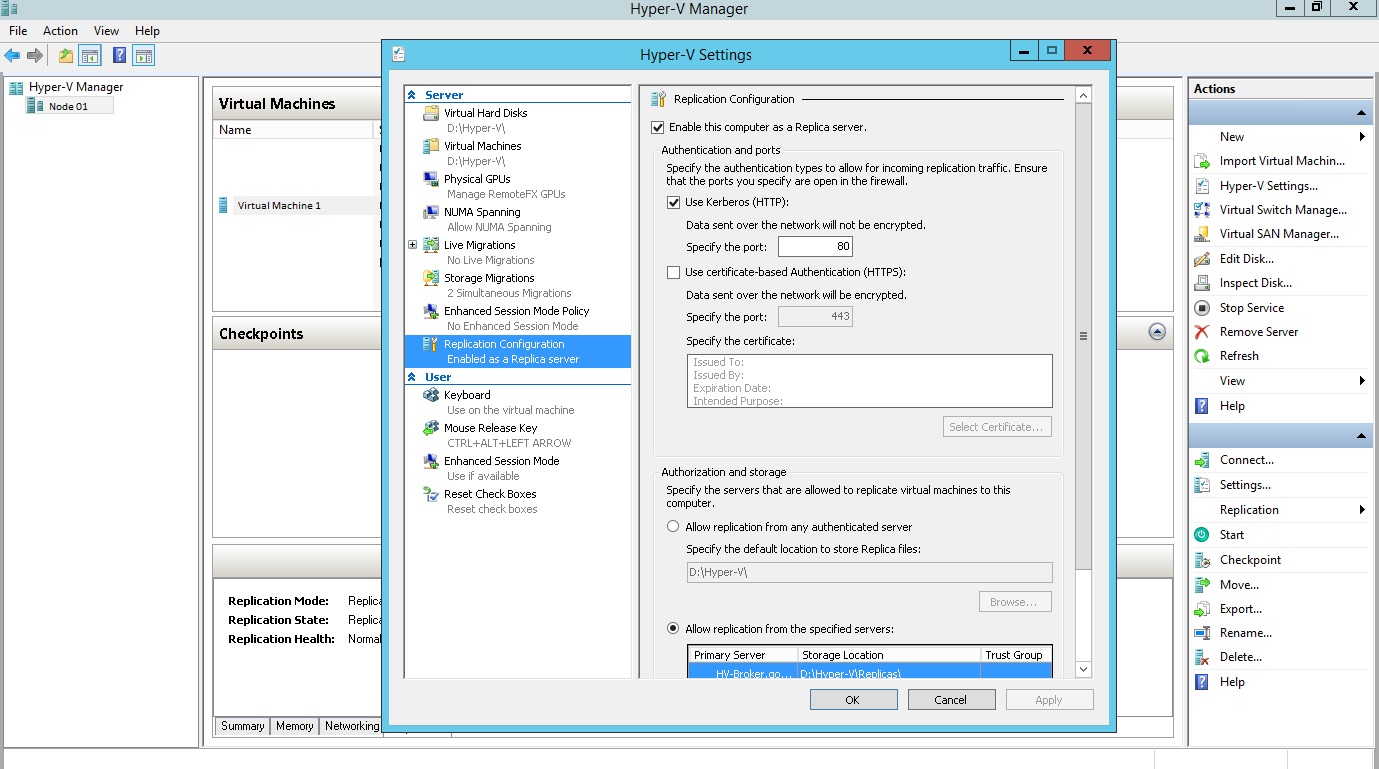
Task: Uncheck Enable this computer as a Replica server
Action: (658, 128)
